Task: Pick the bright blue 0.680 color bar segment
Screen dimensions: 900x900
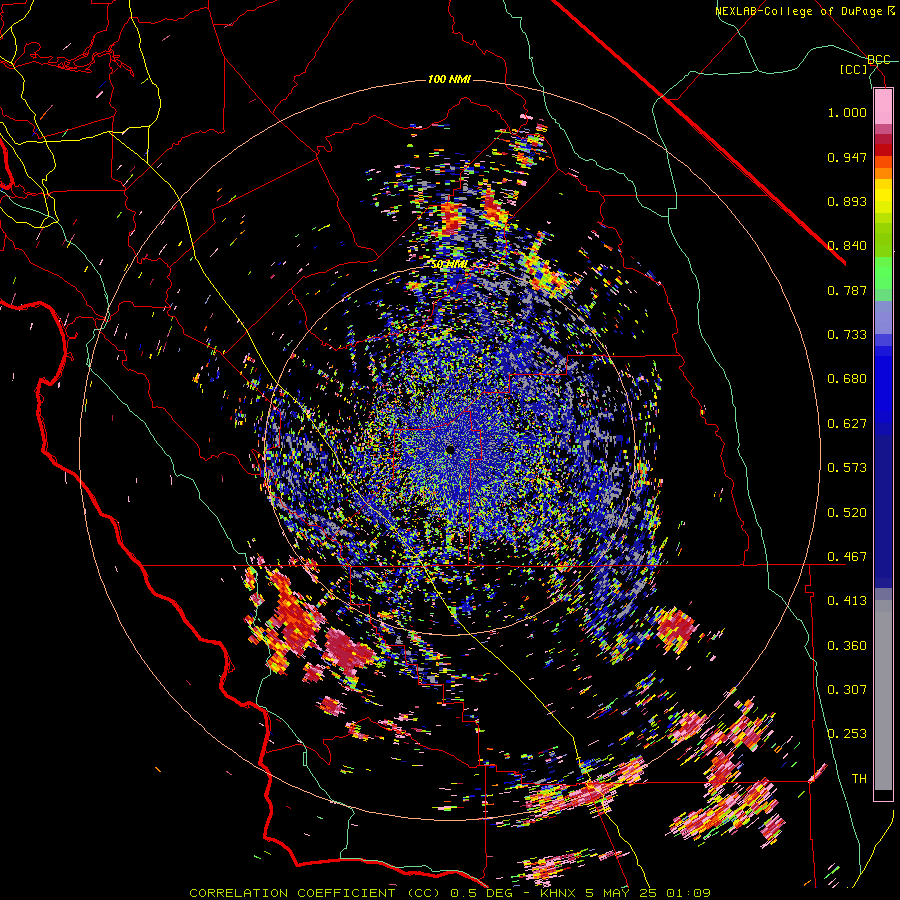Action: [883, 385]
